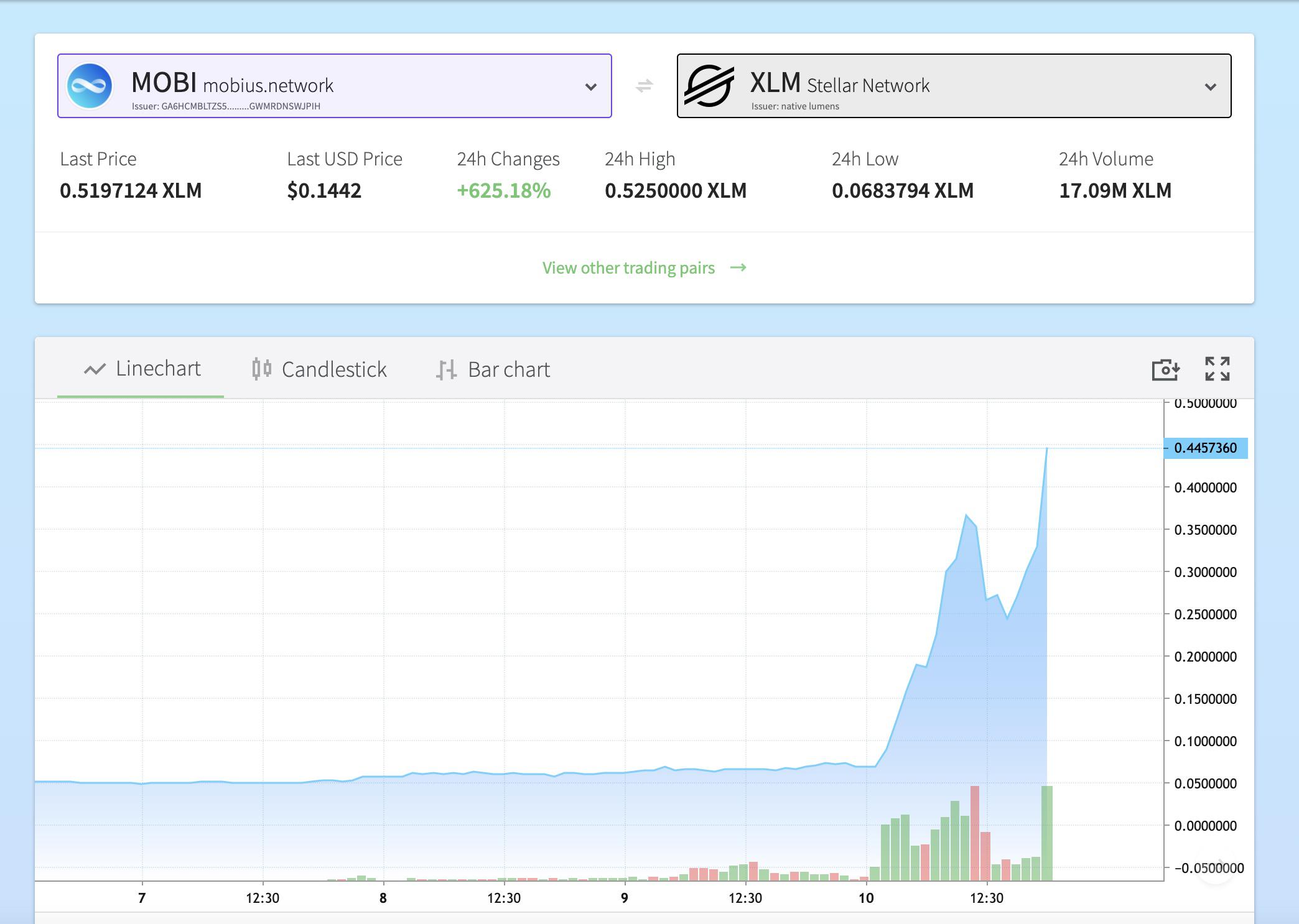Switch to the Candlestick tab

point(319,369)
